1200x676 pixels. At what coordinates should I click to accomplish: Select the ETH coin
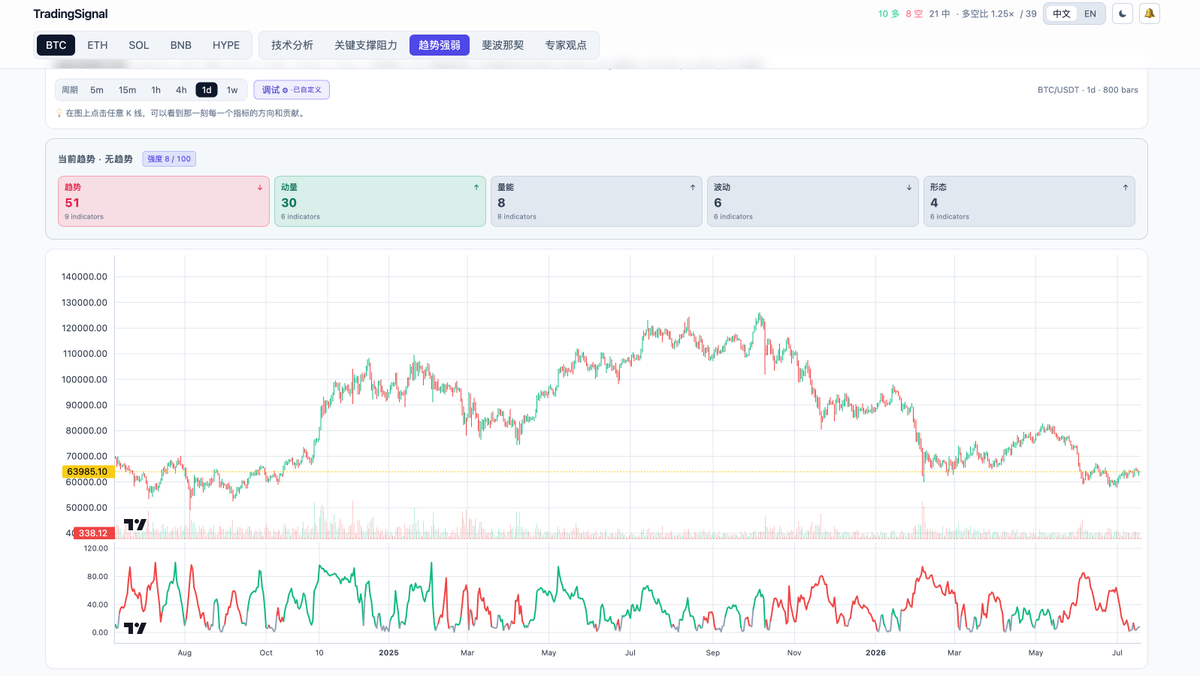tap(97, 45)
